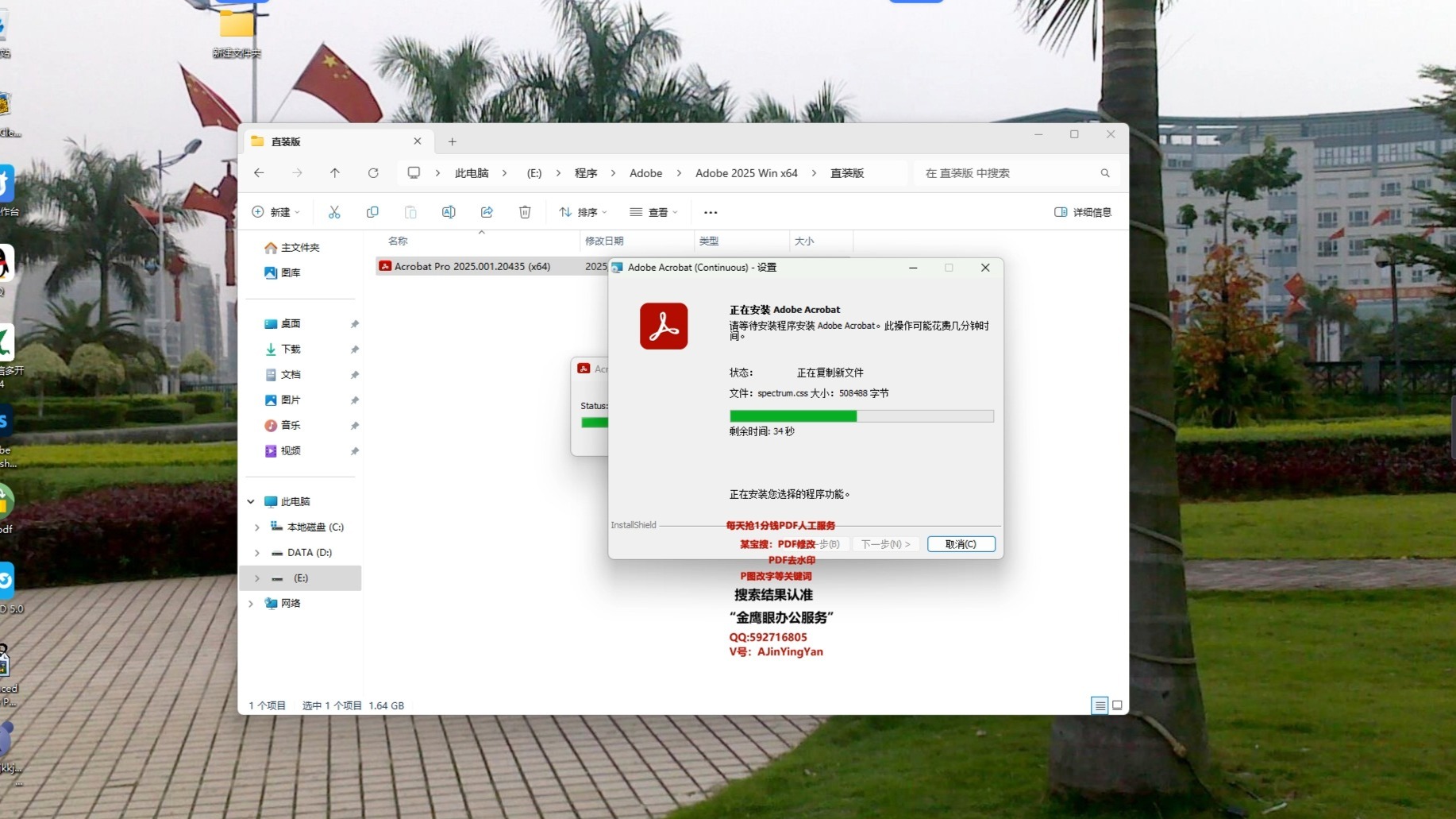Click the search box in Explorer
1456x819 pixels.
coord(1003,173)
